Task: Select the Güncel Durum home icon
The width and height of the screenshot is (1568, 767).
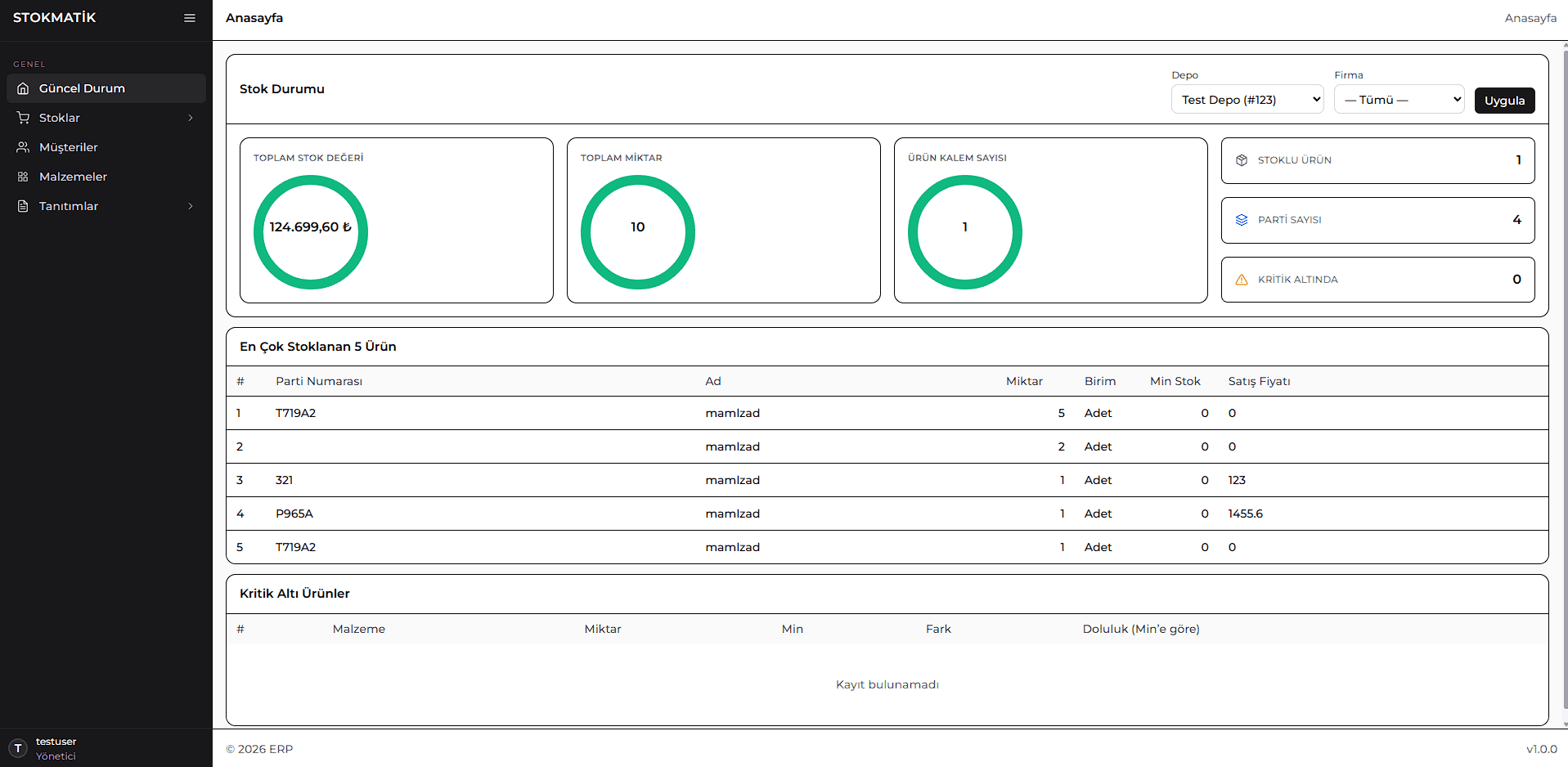Action: 22,88
